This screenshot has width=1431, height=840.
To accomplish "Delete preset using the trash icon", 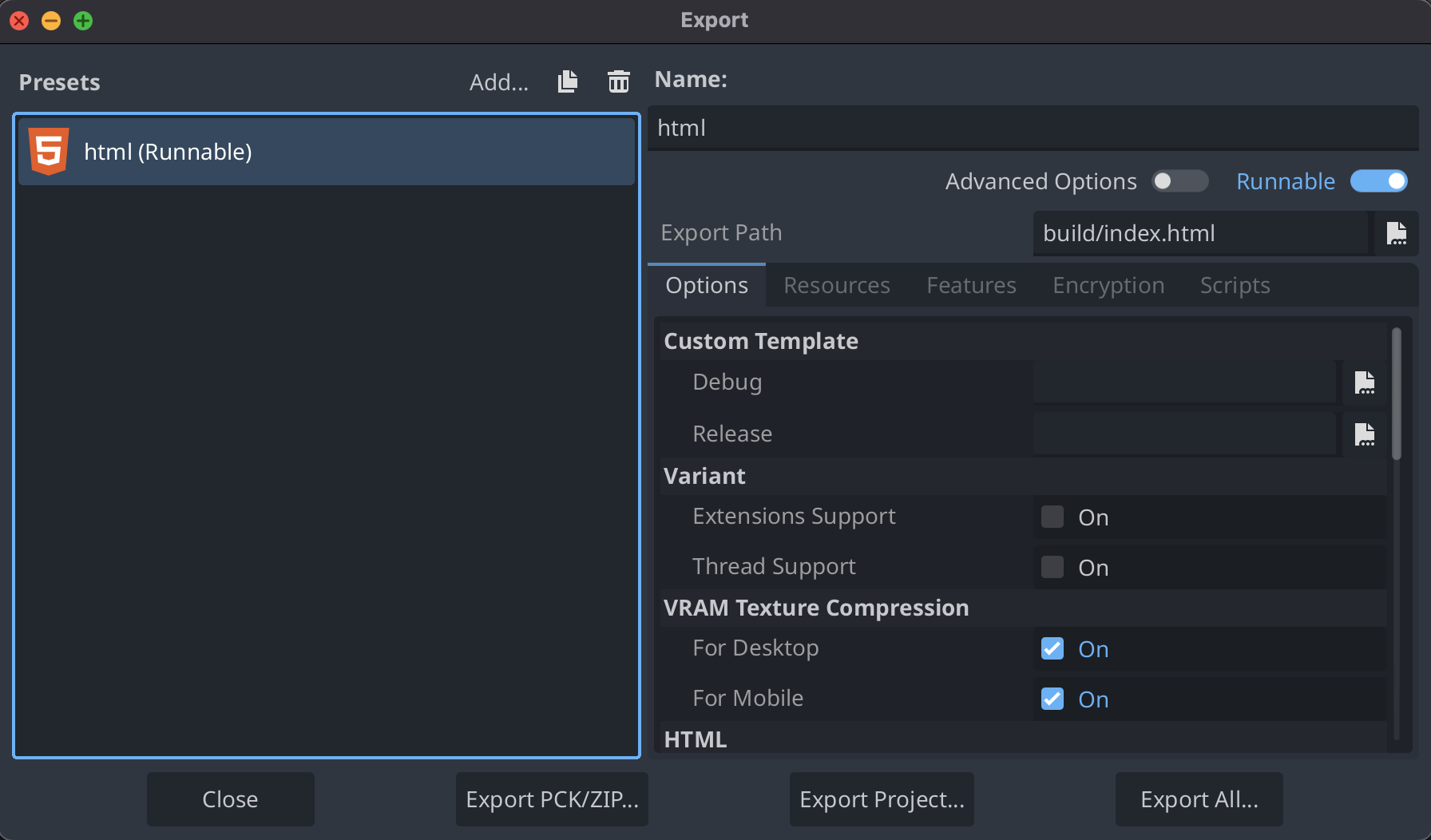I will (618, 81).
